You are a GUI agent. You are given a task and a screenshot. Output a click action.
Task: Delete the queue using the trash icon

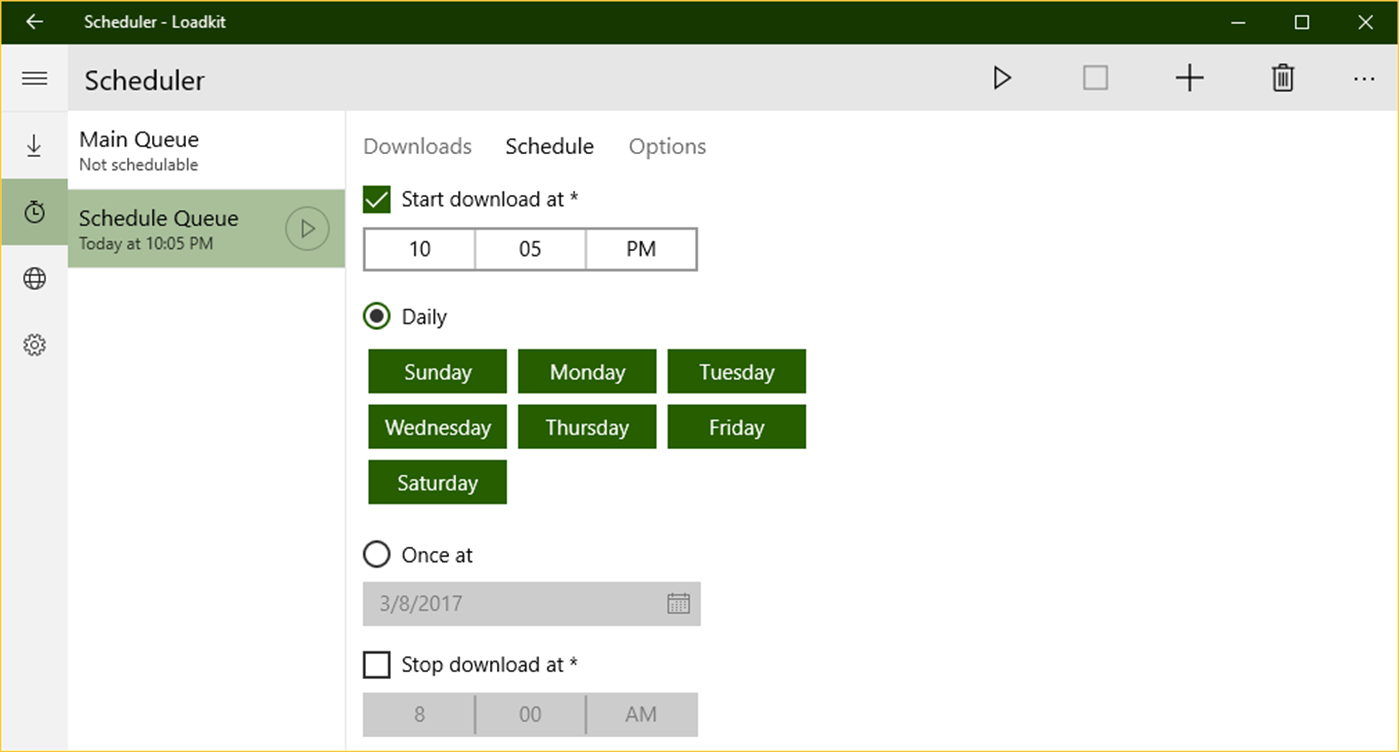[x=1282, y=77]
